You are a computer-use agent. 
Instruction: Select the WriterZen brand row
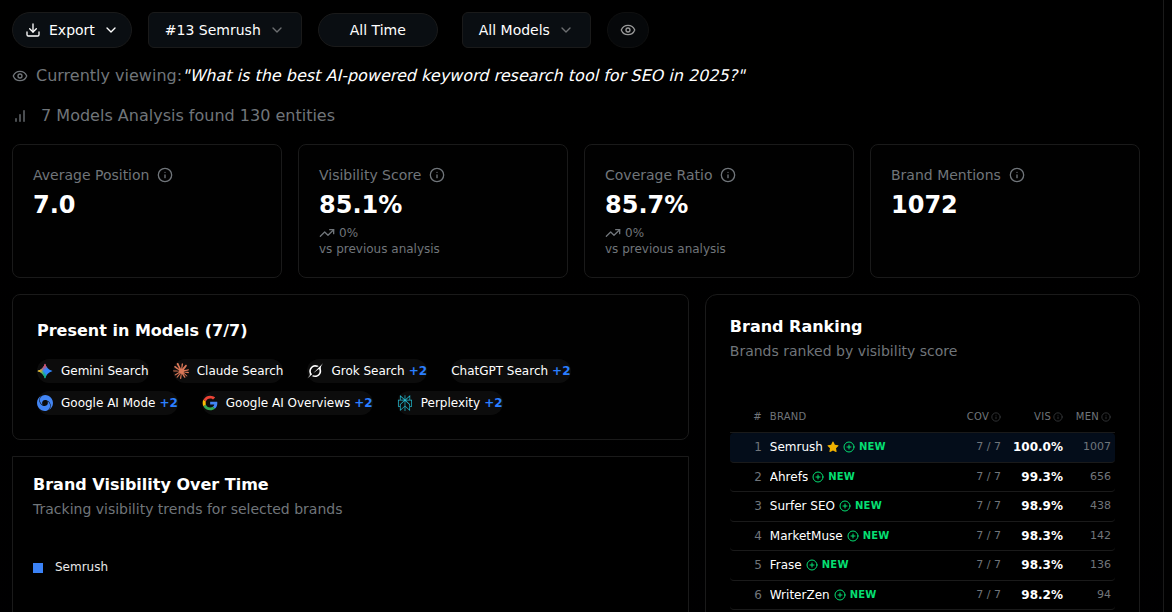click(x=922, y=595)
